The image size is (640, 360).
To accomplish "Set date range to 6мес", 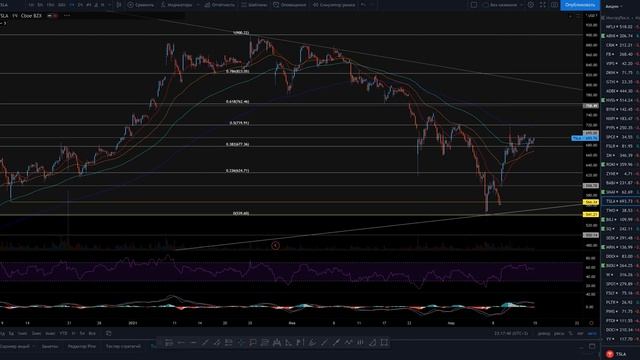I will click(x=50, y=333).
